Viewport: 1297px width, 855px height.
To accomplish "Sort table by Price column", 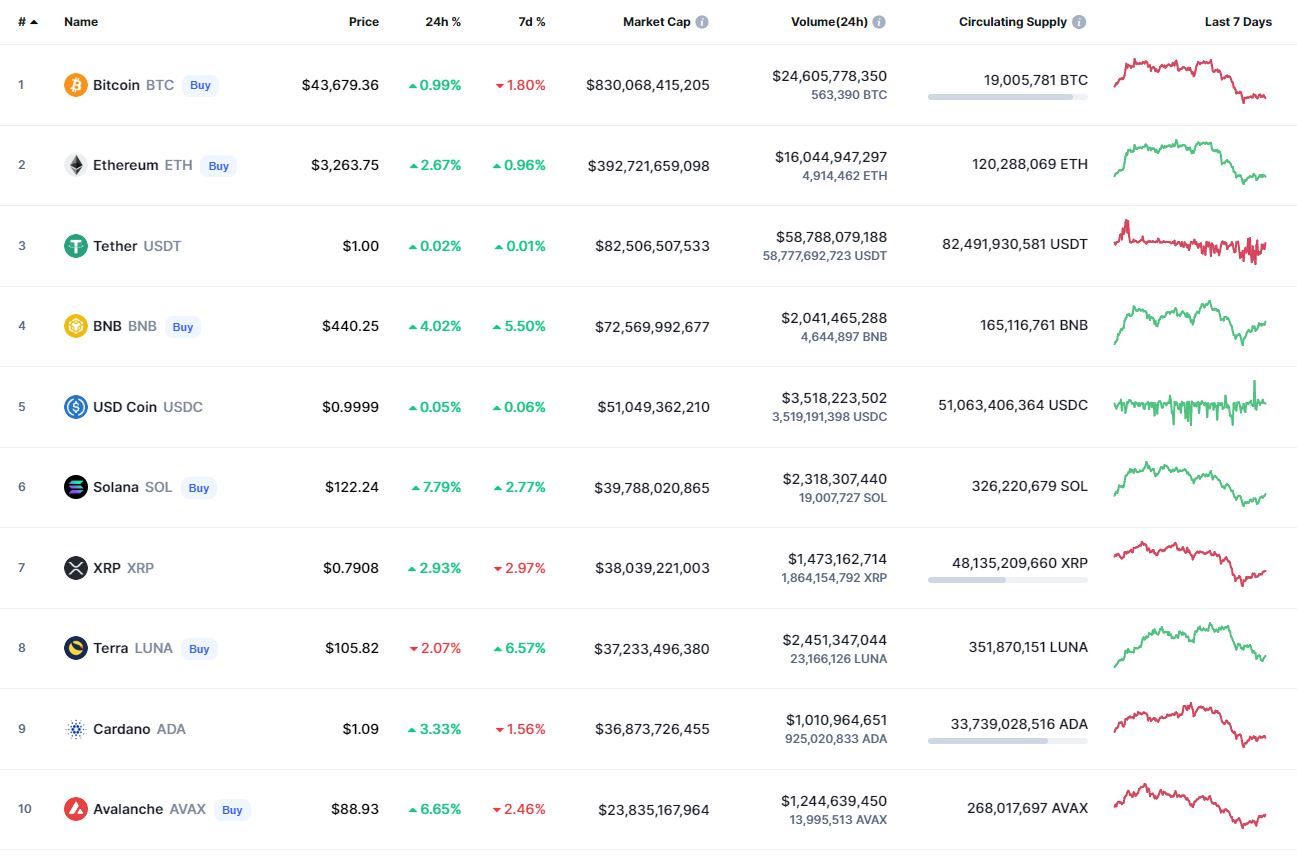I will click(x=364, y=22).
